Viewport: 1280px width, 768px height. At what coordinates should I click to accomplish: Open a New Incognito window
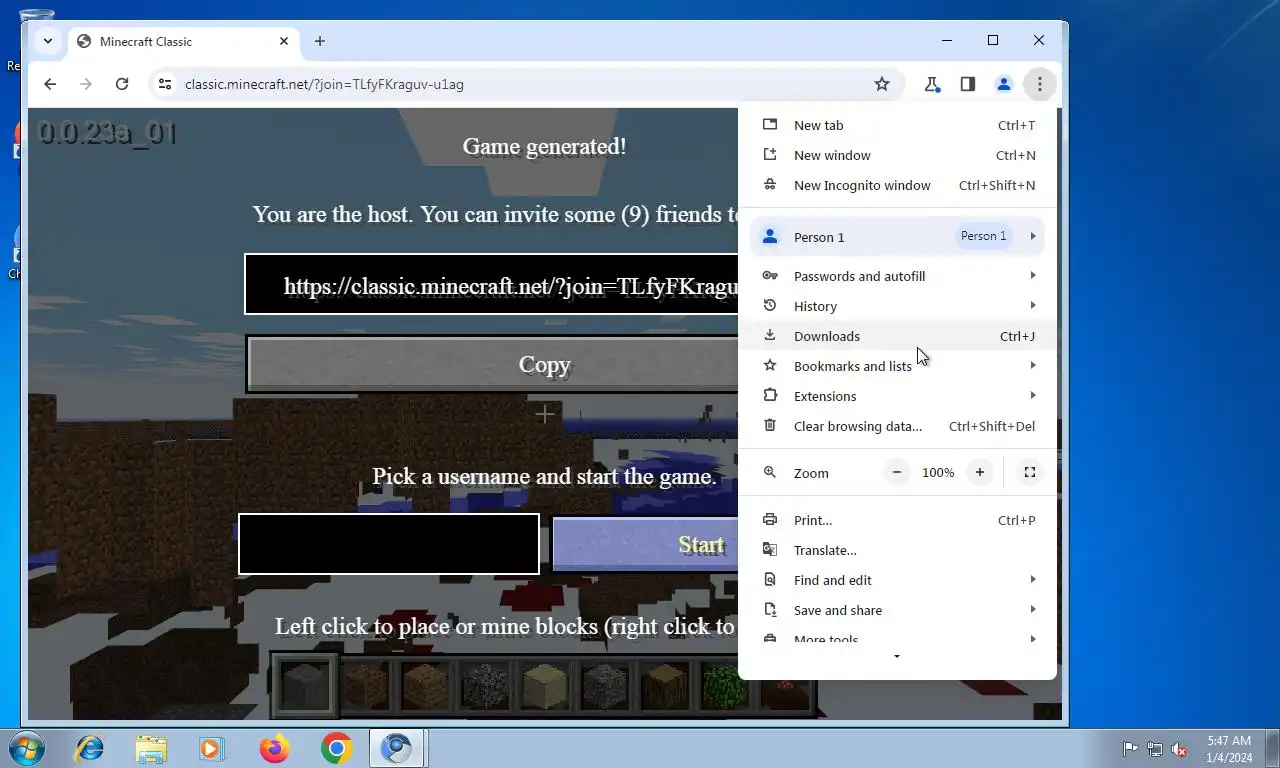click(897, 185)
